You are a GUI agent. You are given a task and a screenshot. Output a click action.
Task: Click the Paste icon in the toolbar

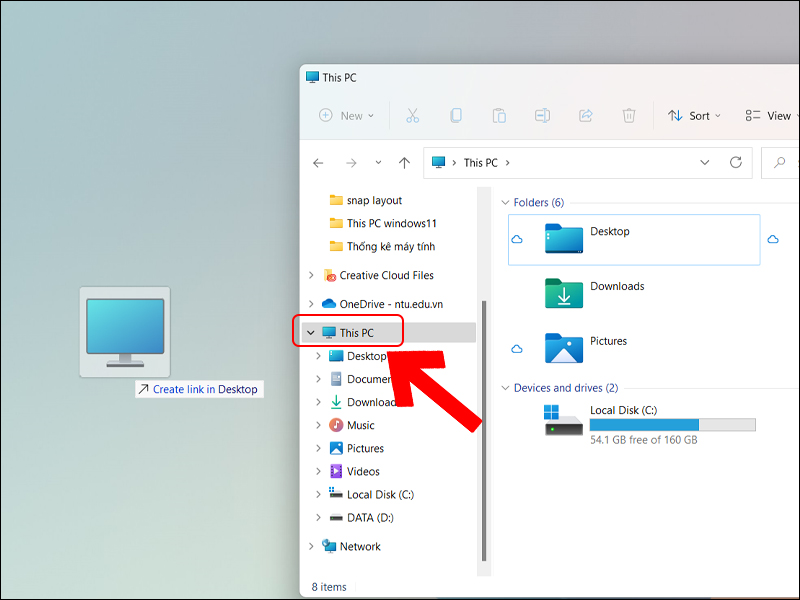tap(499, 115)
